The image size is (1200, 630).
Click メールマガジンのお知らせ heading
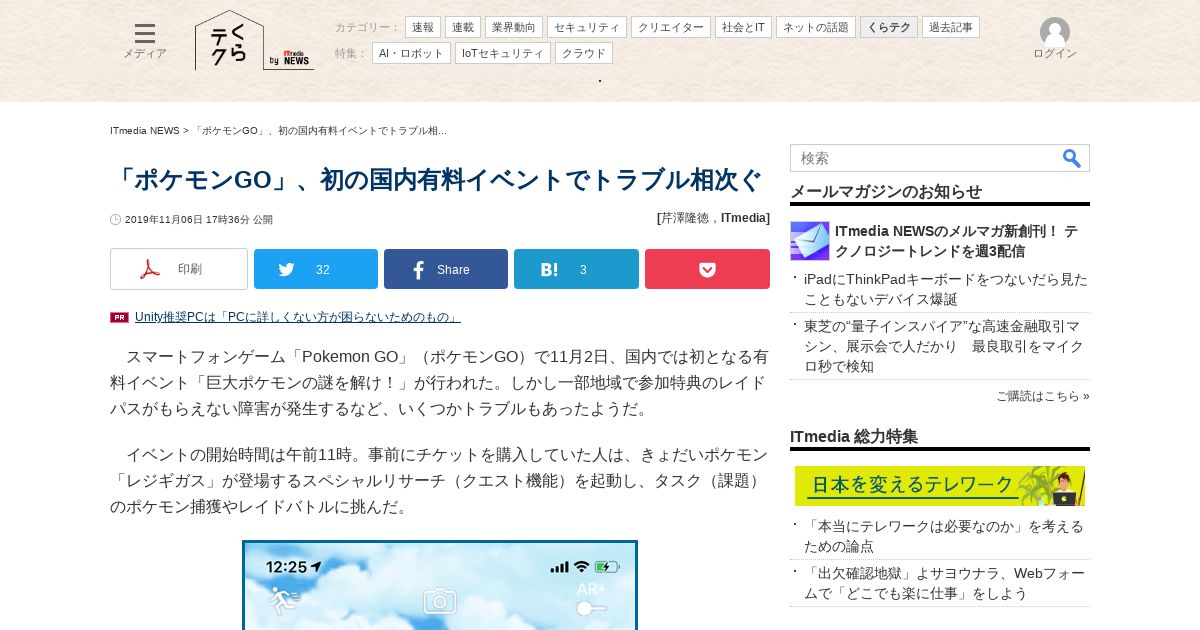click(886, 191)
